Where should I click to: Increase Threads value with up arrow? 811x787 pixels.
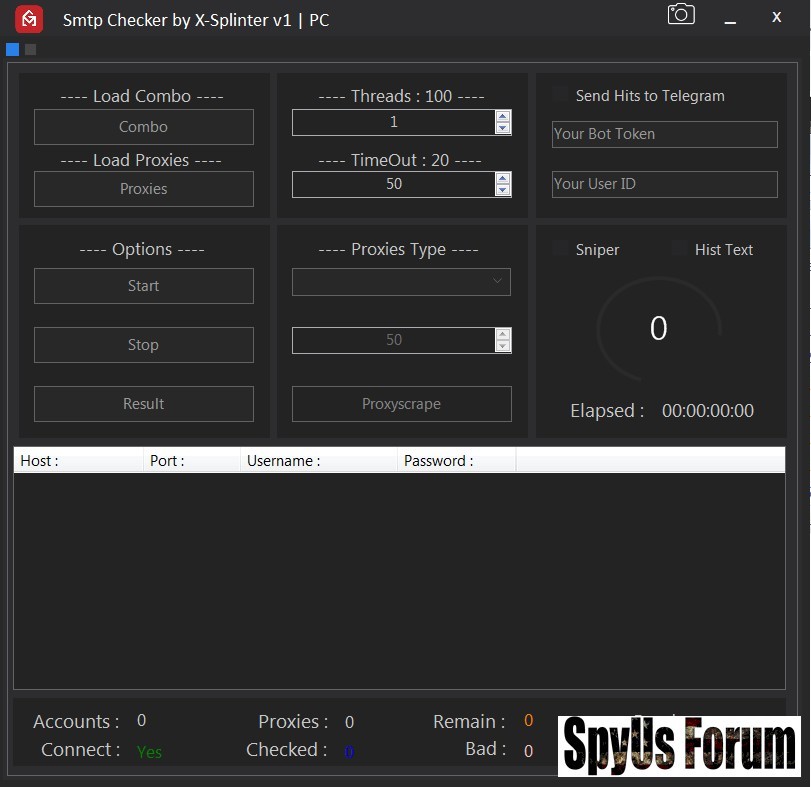click(503, 116)
